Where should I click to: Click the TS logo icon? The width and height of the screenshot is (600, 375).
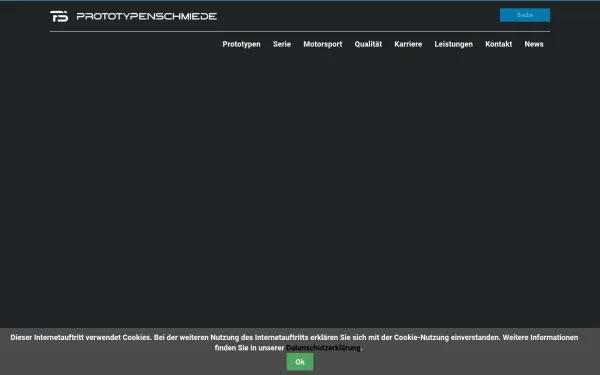59,16
